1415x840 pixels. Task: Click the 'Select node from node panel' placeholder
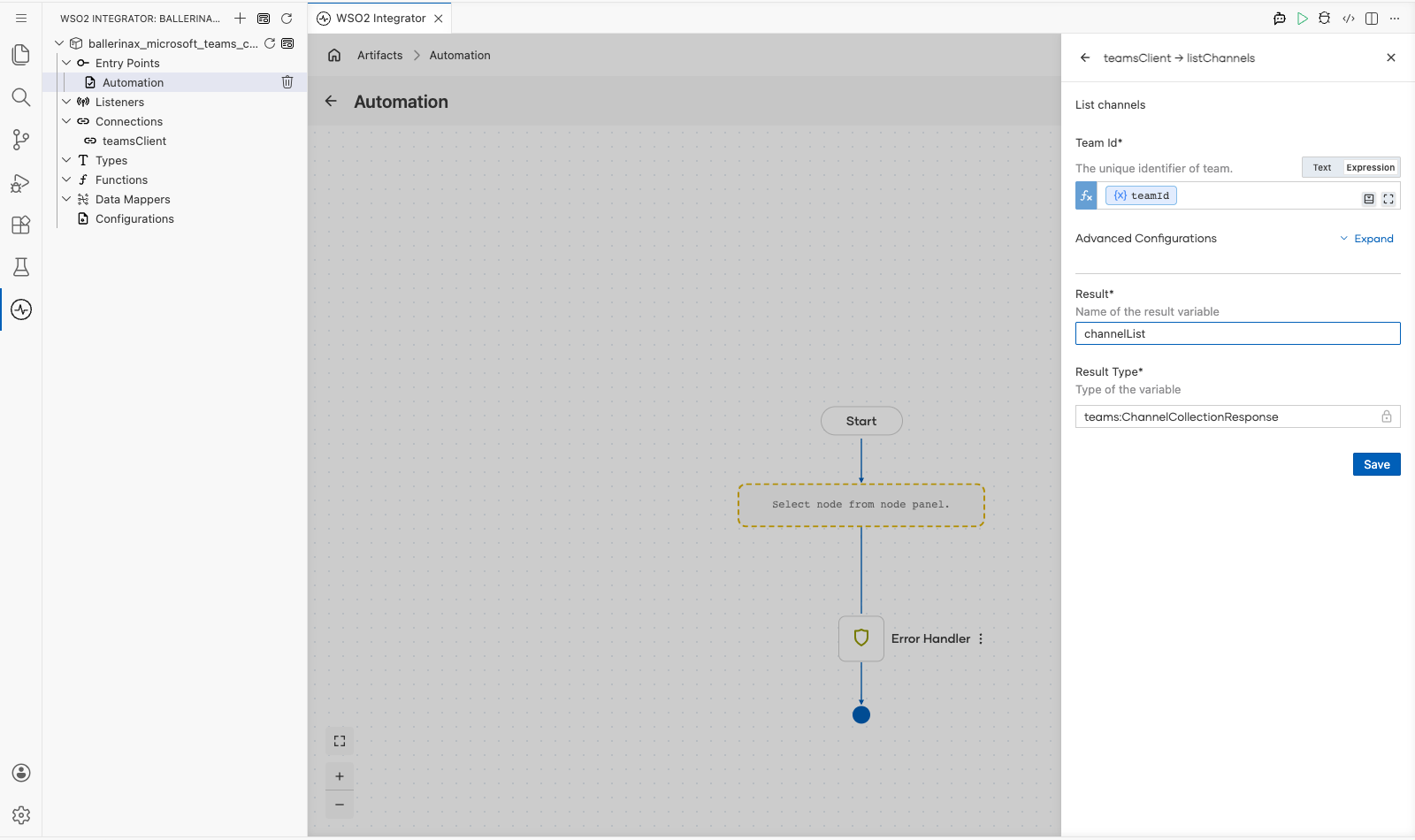coord(861,505)
